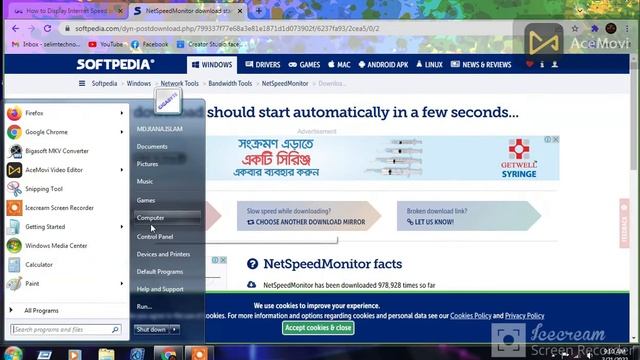Go back in Chrome

[15, 28]
